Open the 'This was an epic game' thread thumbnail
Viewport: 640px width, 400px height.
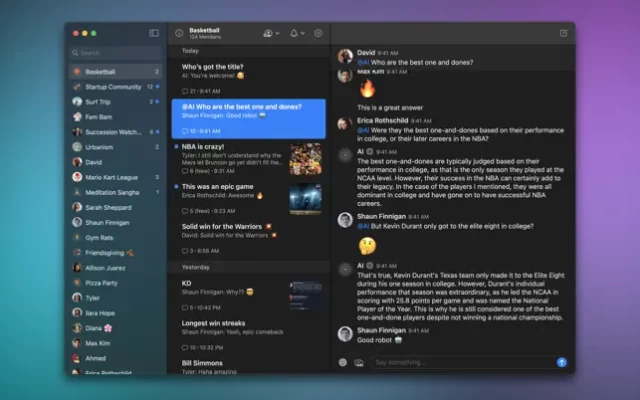[x=305, y=198]
